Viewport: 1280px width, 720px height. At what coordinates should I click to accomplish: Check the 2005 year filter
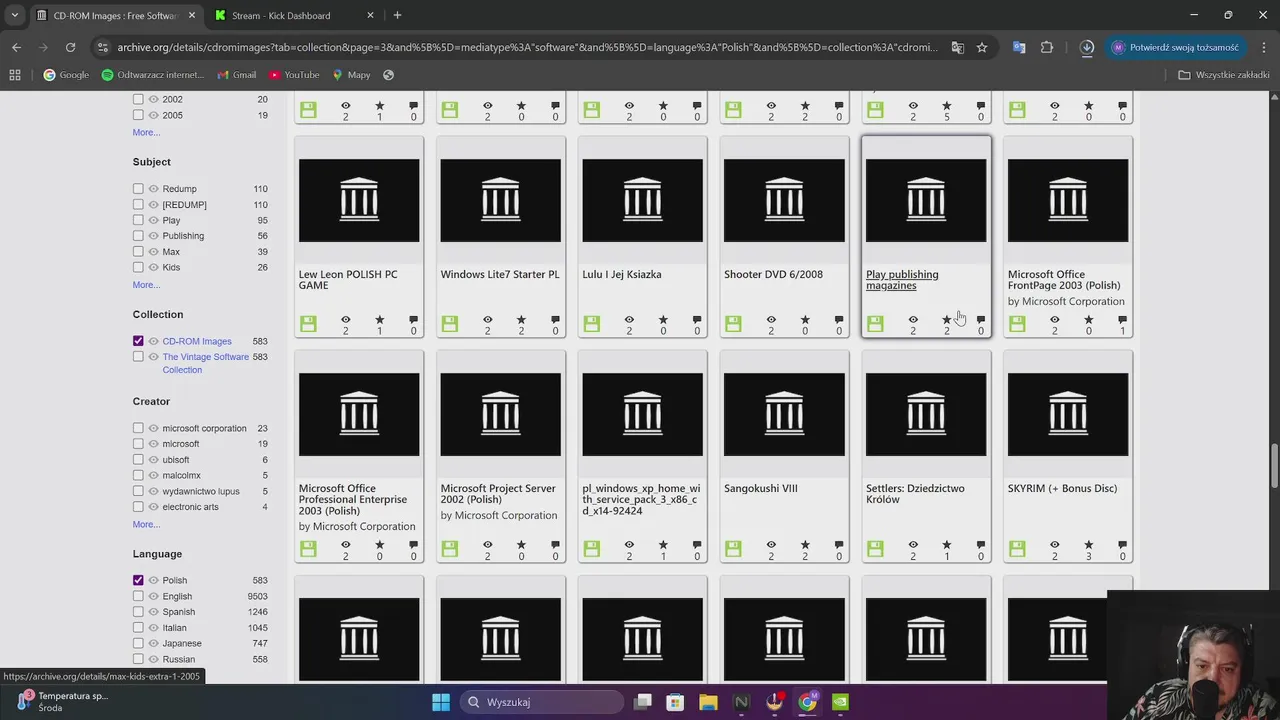[139, 115]
